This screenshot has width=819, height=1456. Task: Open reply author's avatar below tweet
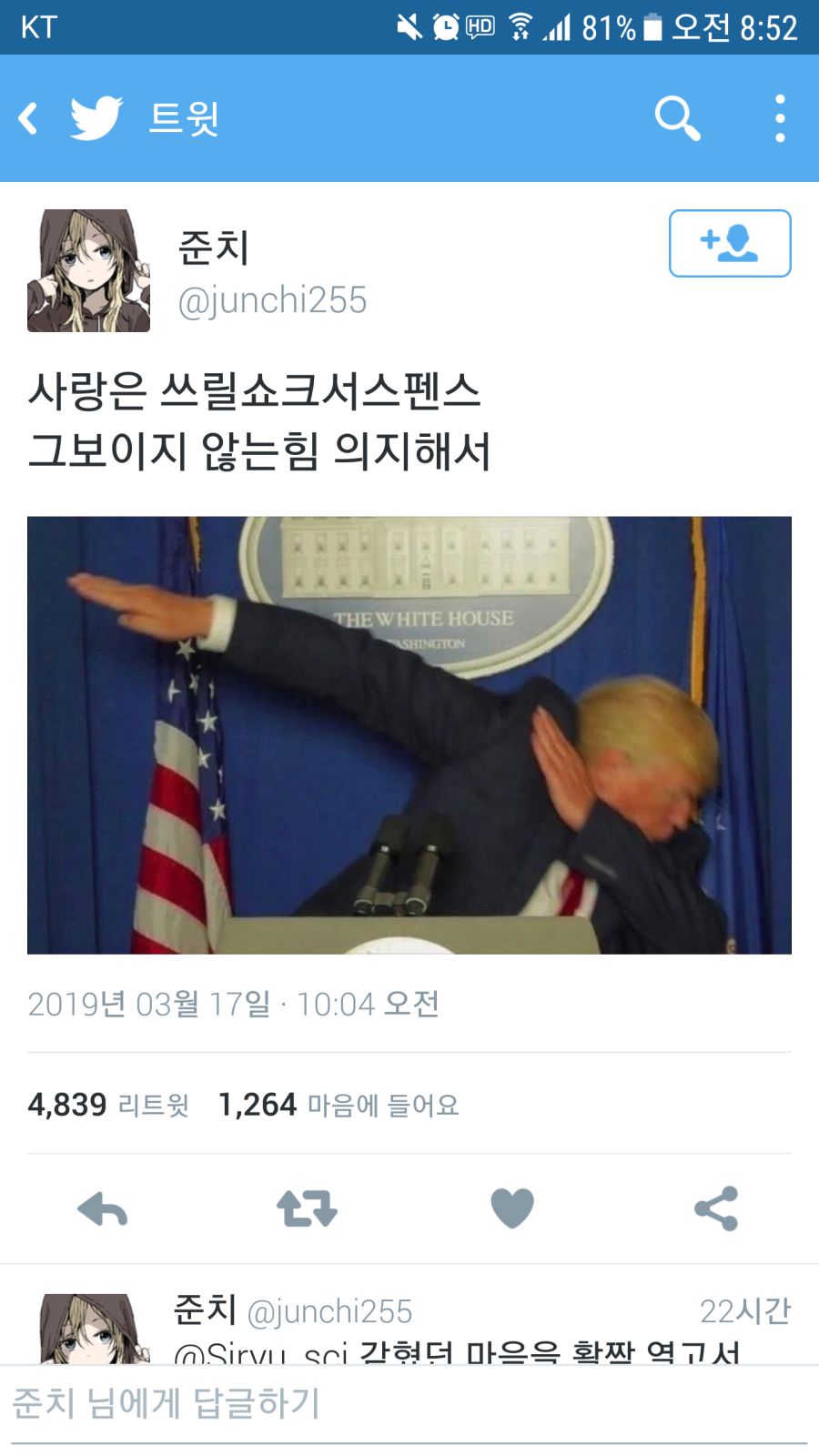[x=96, y=1329]
